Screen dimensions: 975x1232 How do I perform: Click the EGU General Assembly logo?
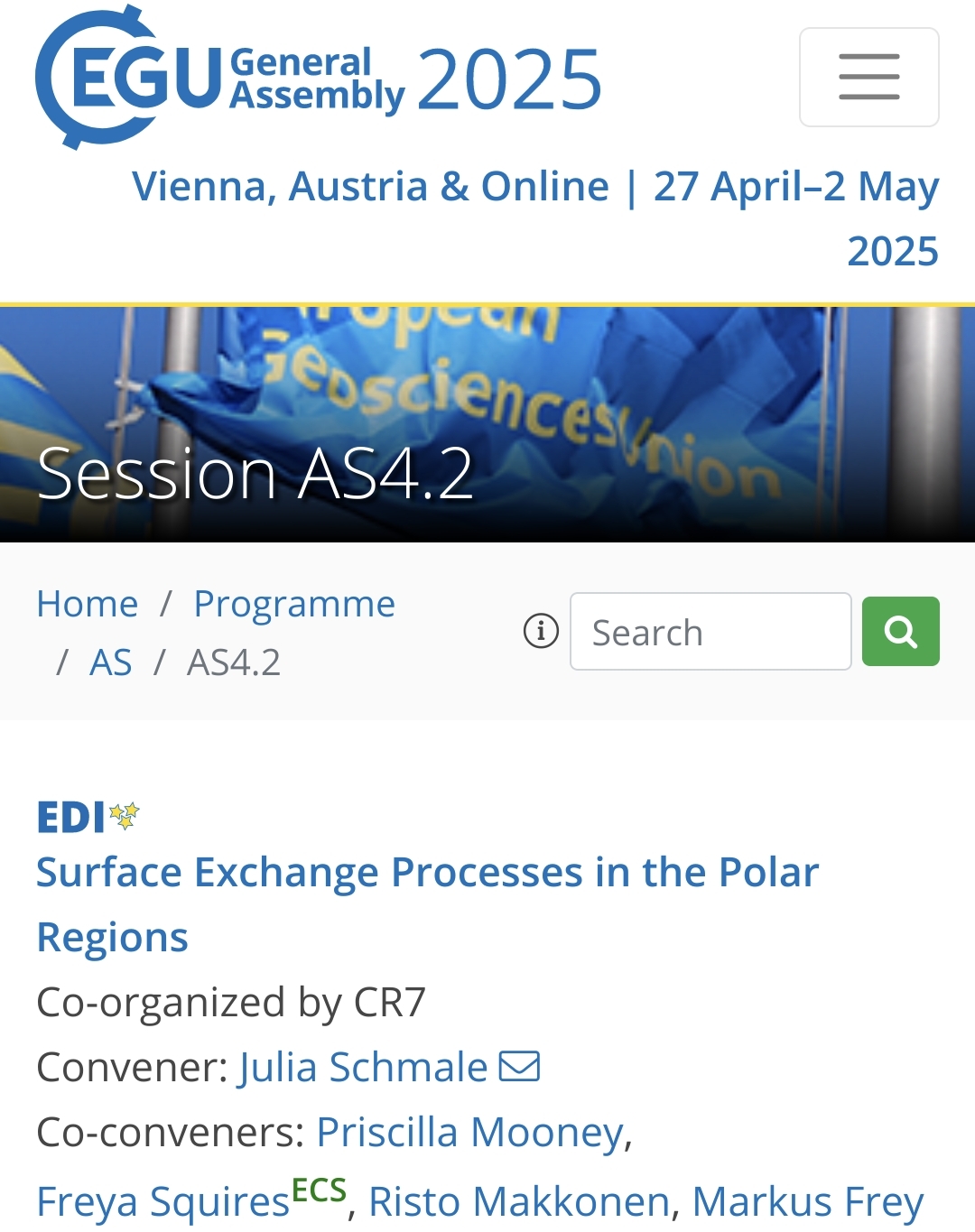click(x=318, y=79)
